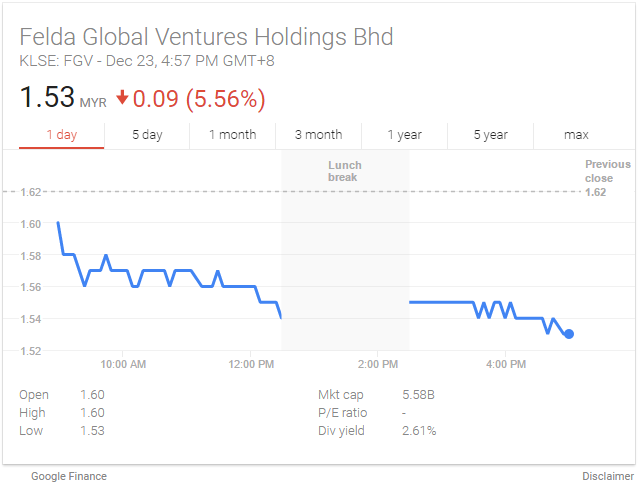Image resolution: width=638 pixels, height=486 pixels.
Task: Click the blue current price dot
Action: 569,334
